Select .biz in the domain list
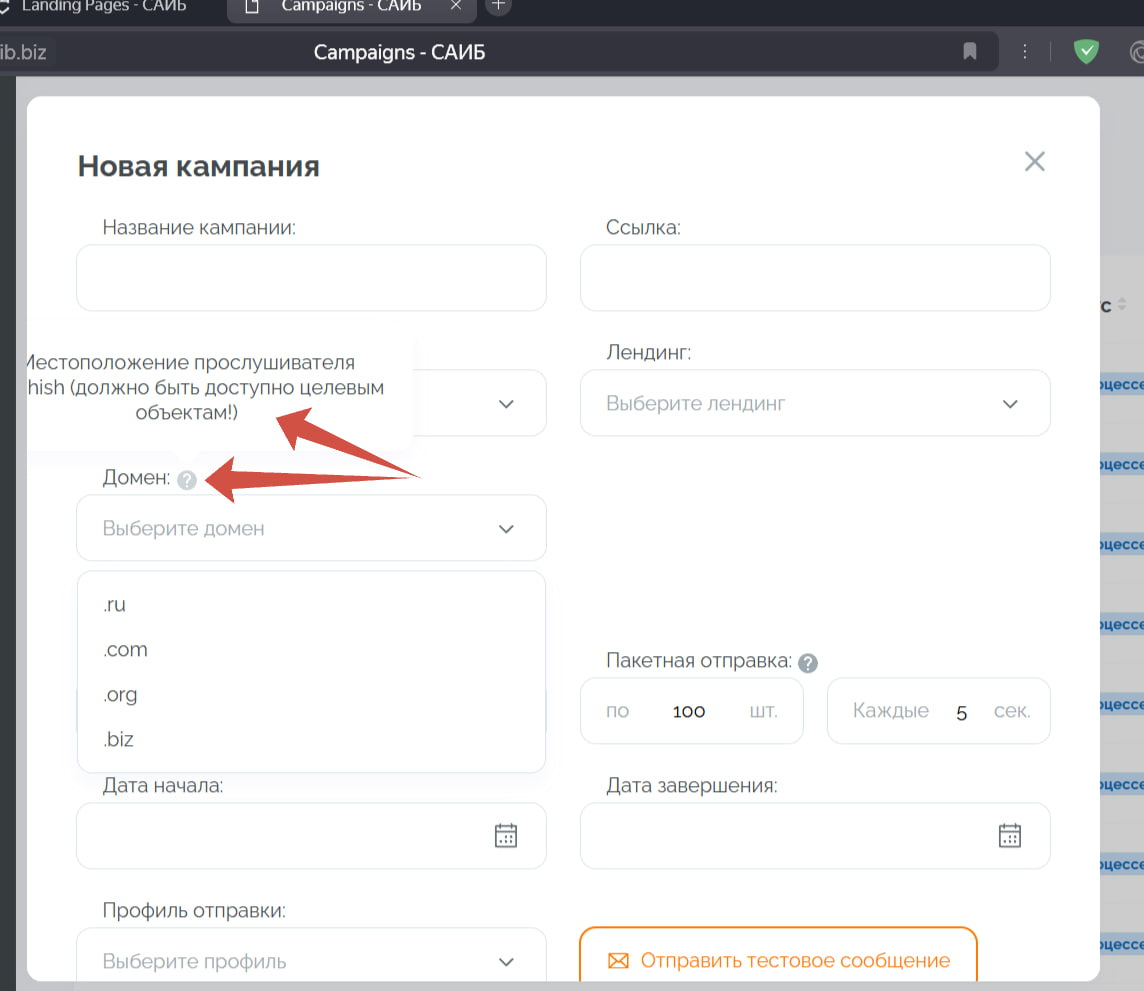This screenshot has height=991, width=1144. pos(118,740)
